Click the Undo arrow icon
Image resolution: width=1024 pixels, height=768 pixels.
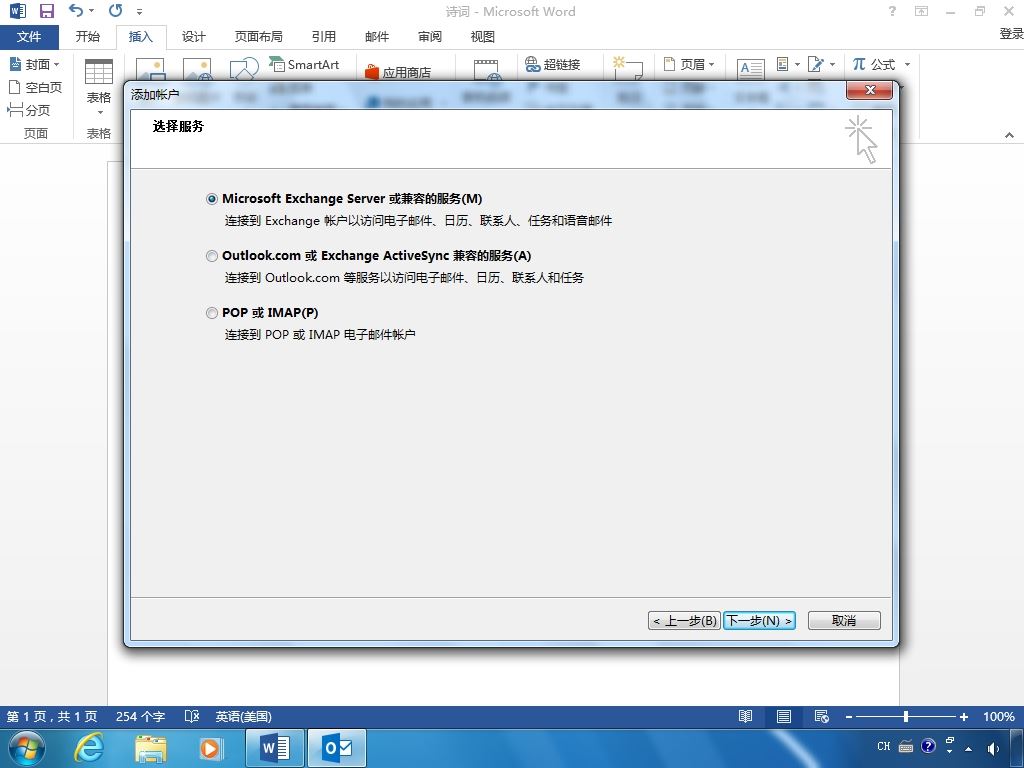76,10
